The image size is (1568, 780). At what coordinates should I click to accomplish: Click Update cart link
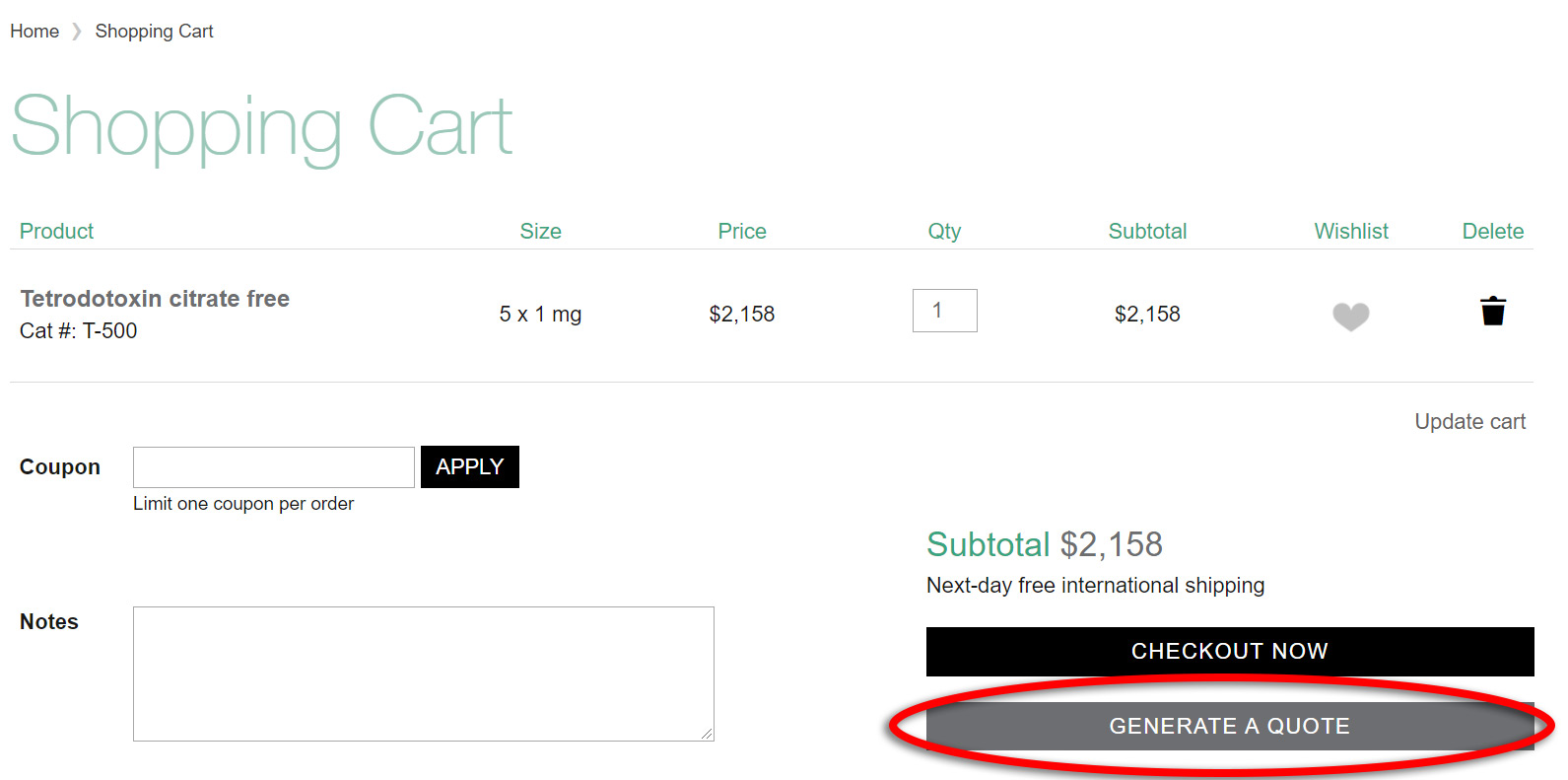(1469, 422)
